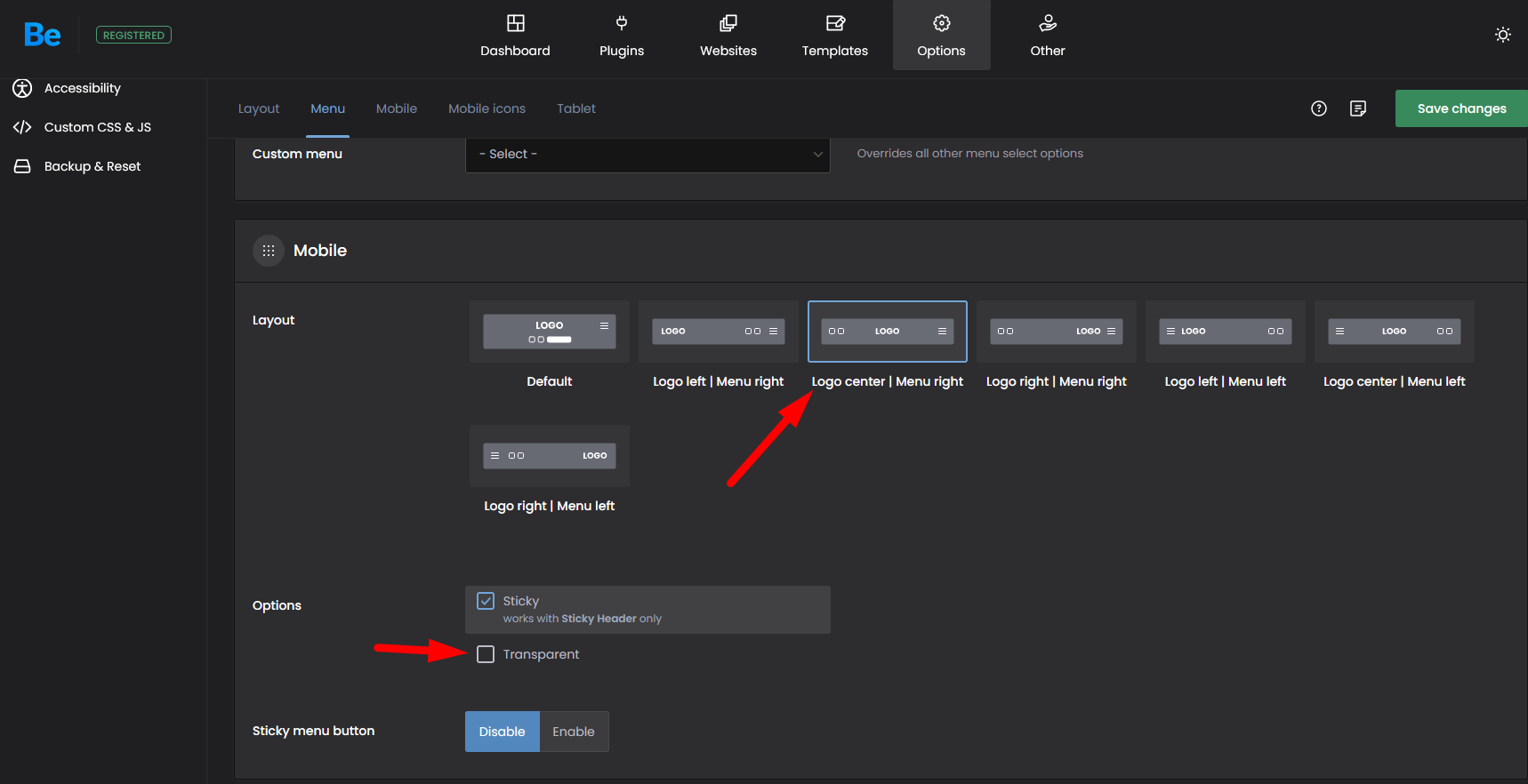Click the Backup & Reset drive icon
This screenshot has height=784, width=1528.
tap(22, 166)
